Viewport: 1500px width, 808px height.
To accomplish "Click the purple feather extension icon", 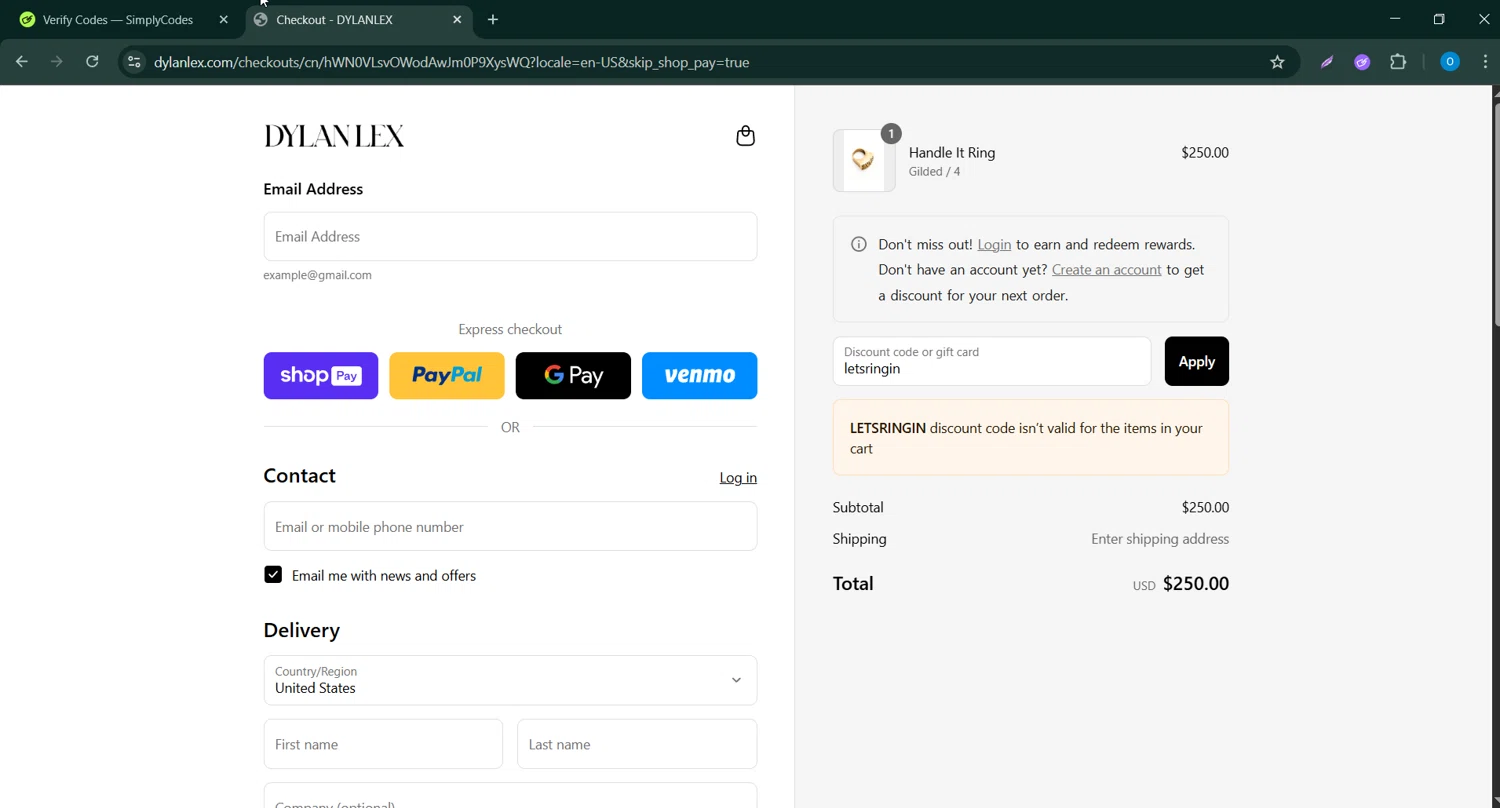I will (1327, 62).
